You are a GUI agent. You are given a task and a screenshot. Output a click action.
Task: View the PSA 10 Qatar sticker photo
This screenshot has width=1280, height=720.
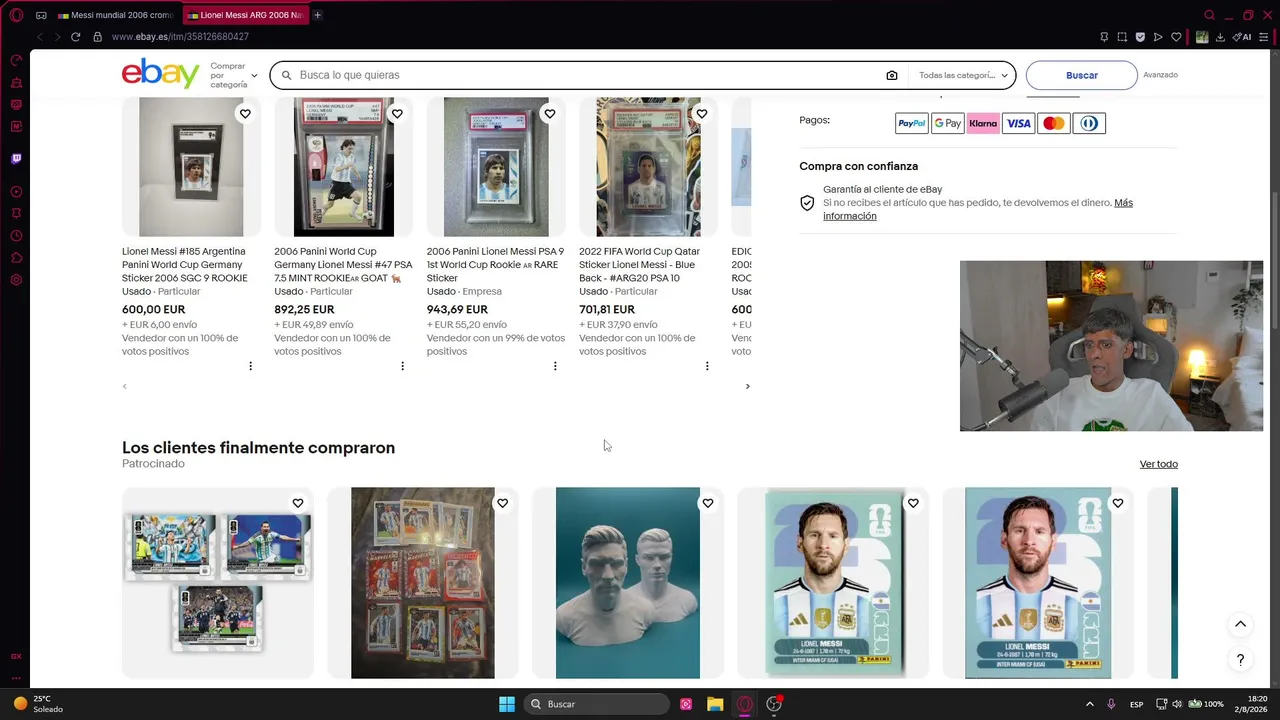coord(648,166)
